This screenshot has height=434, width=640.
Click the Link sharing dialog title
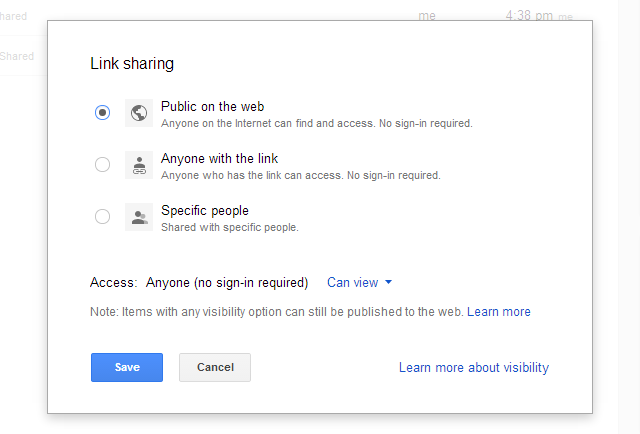point(132,64)
